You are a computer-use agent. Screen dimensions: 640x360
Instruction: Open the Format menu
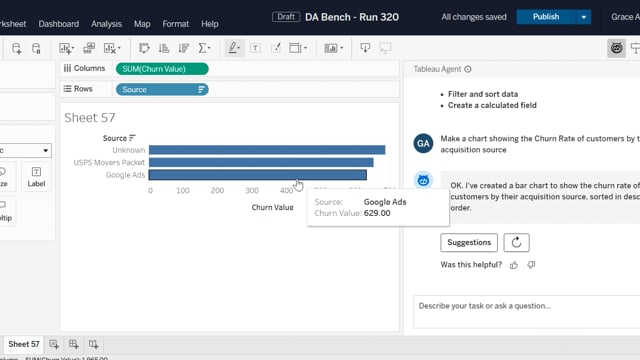tap(176, 24)
